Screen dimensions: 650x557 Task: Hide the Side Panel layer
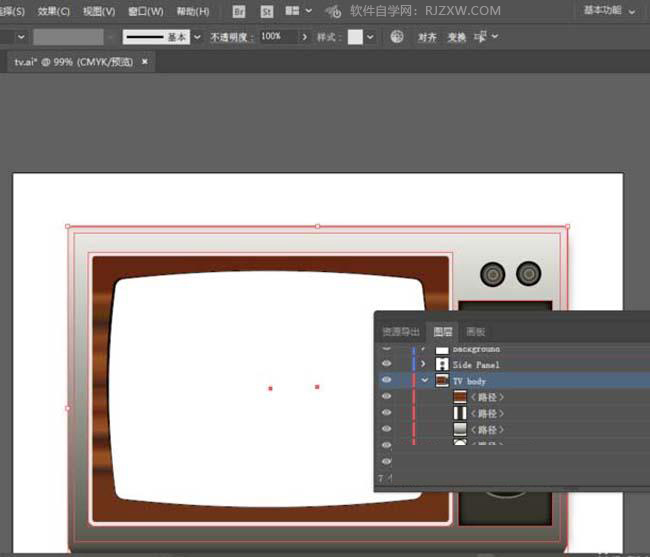(386, 365)
